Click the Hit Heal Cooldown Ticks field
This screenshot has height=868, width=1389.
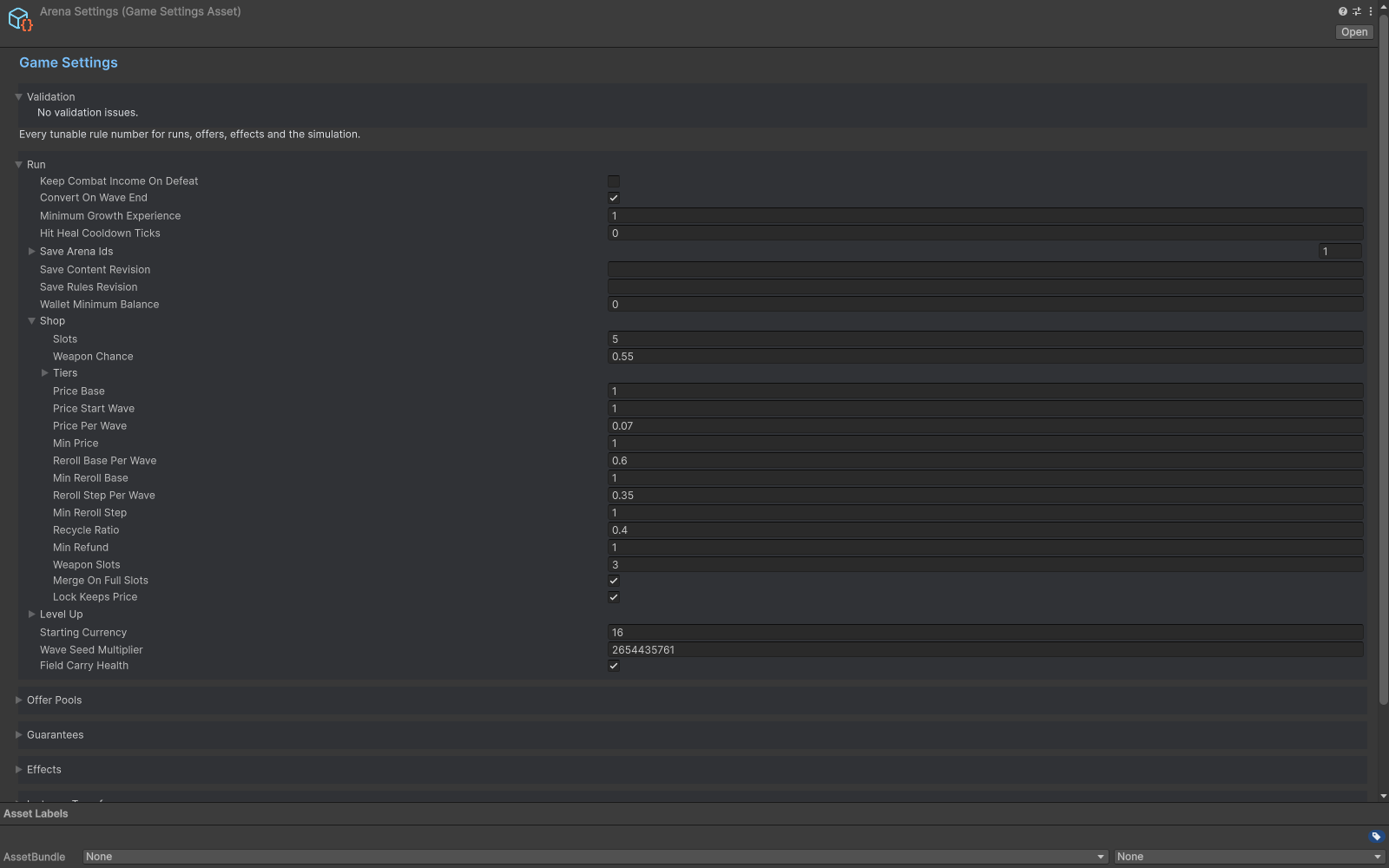[985, 233]
